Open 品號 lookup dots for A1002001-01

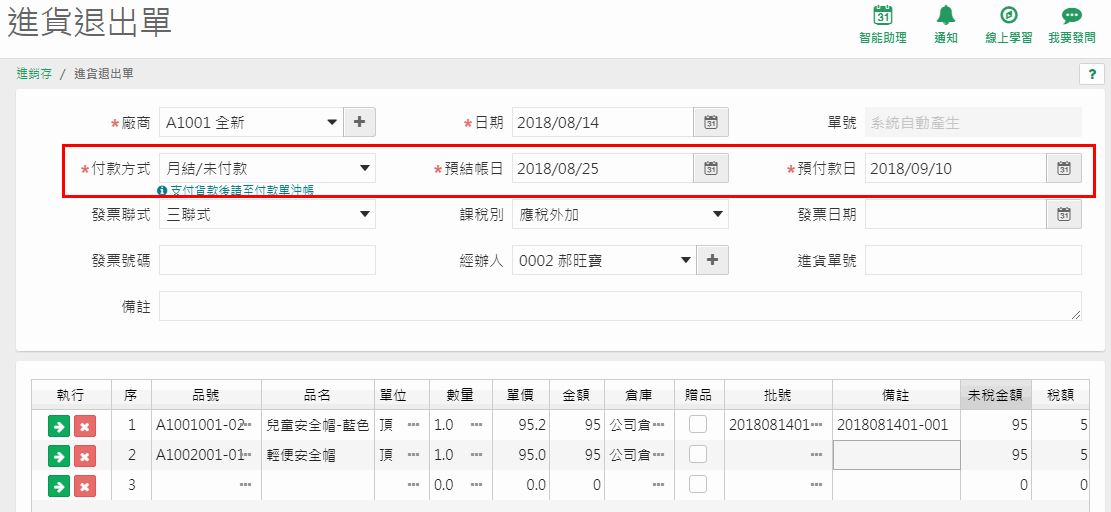click(x=247, y=455)
